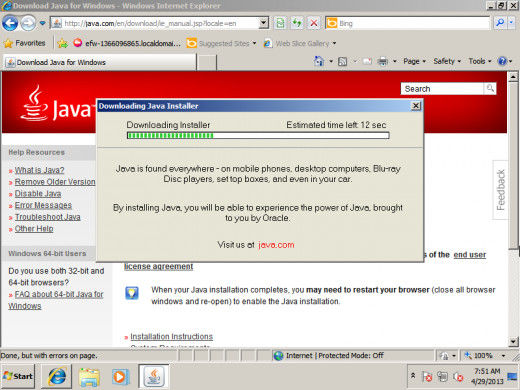Open the Web Slice Gallery dropdown
This screenshot has width=520, height=390.
(x=300, y=43)
